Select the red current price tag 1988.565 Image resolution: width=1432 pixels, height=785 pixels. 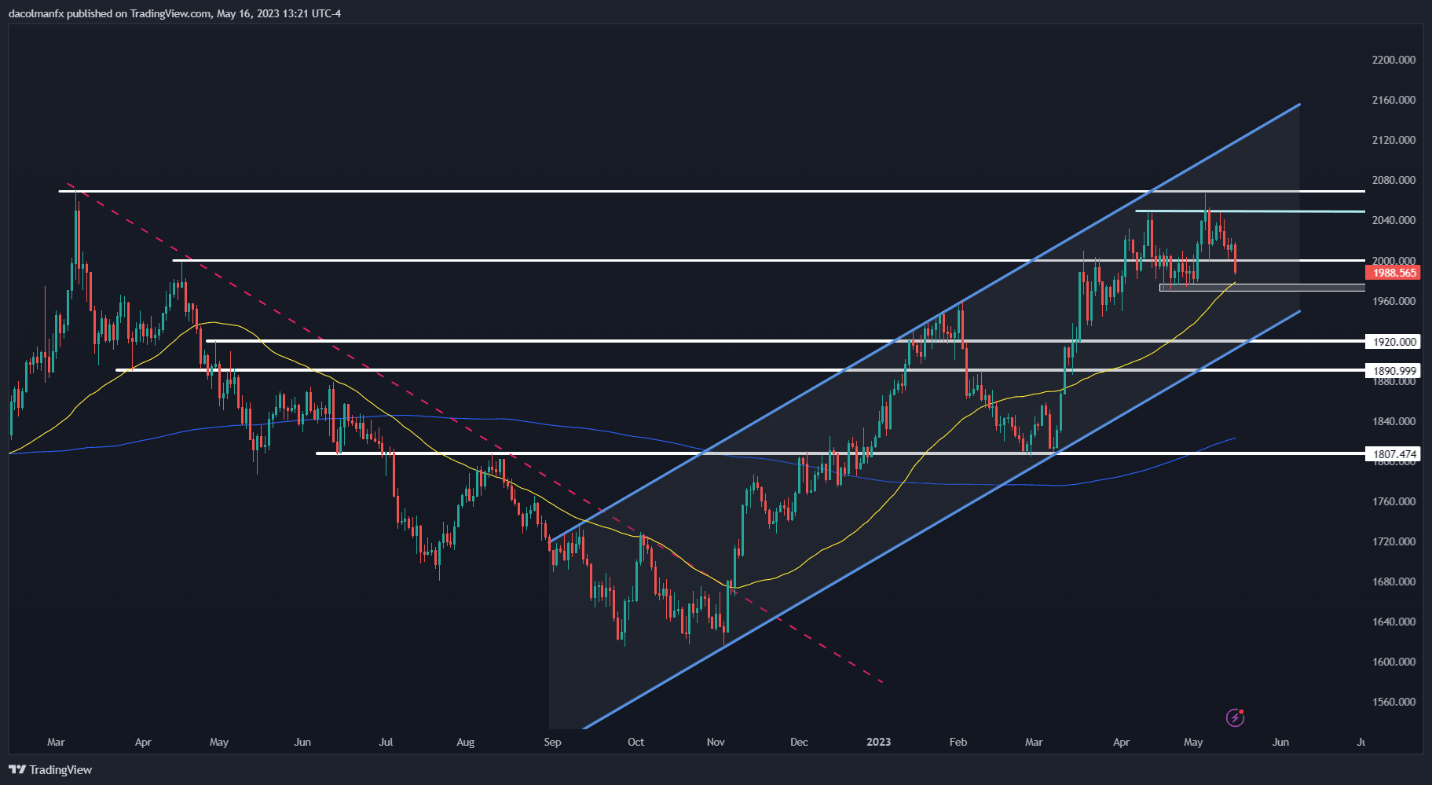click(1392, 271)
